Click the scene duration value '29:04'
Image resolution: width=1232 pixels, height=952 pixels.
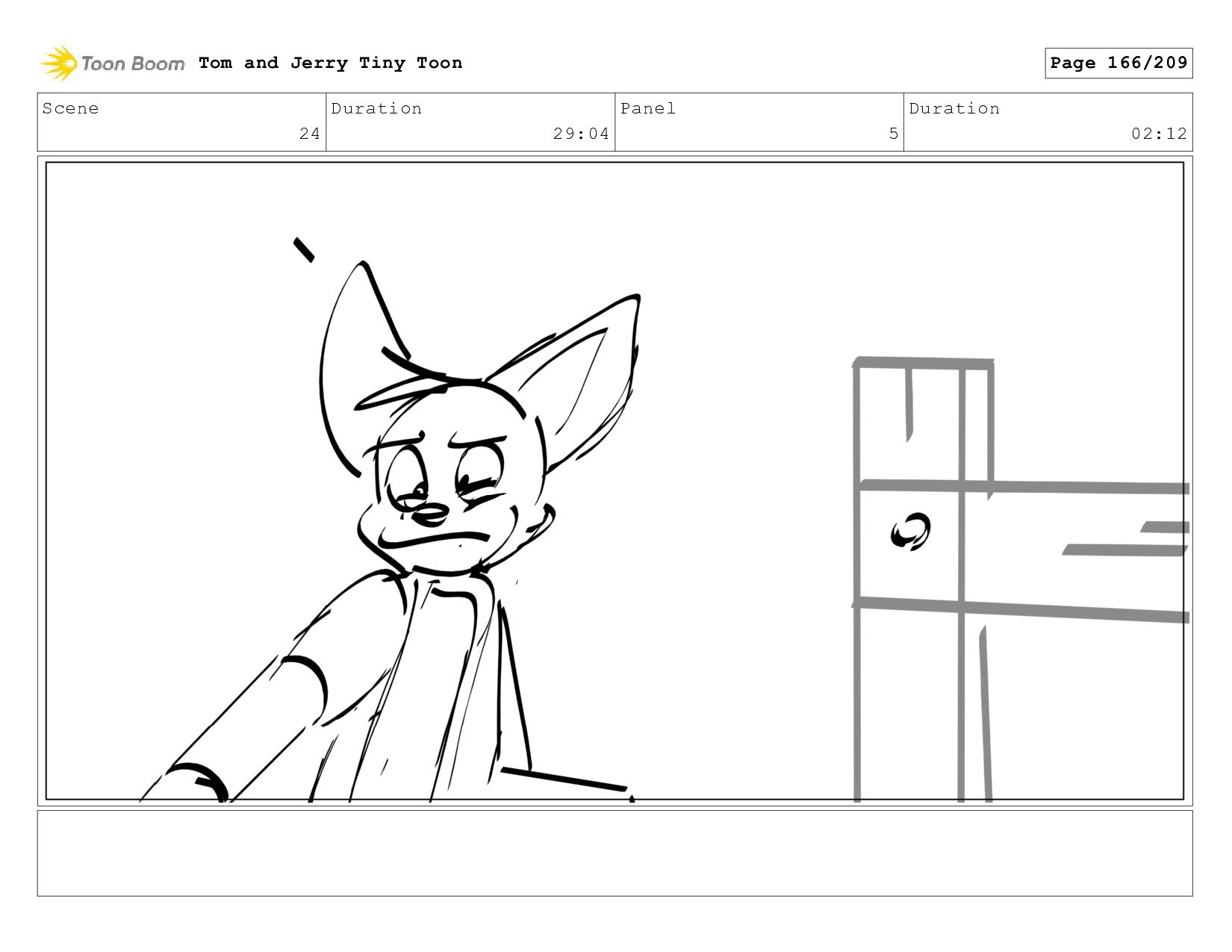coord(581,134)
